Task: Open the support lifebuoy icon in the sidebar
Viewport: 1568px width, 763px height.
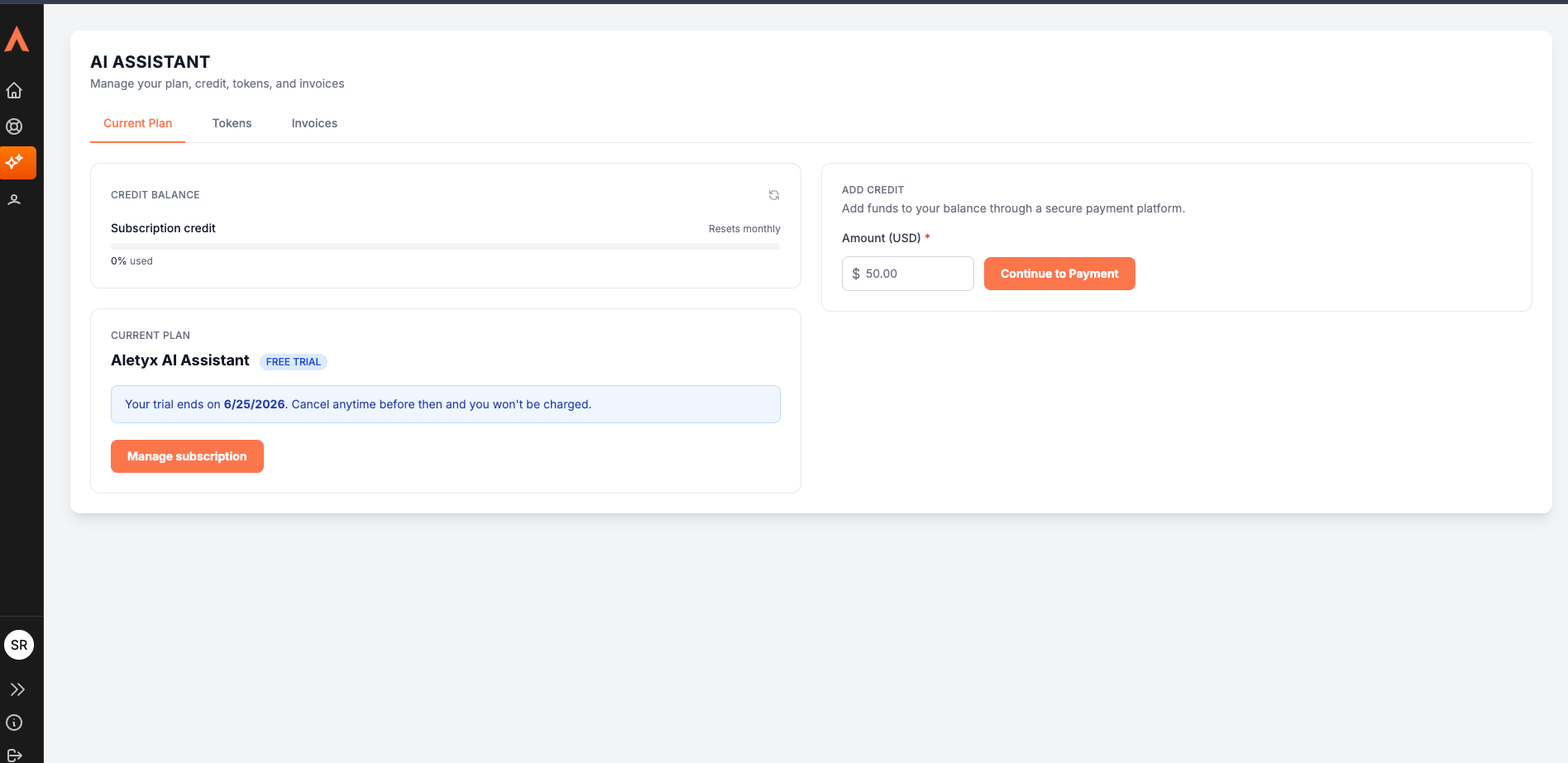Action: 14,126
